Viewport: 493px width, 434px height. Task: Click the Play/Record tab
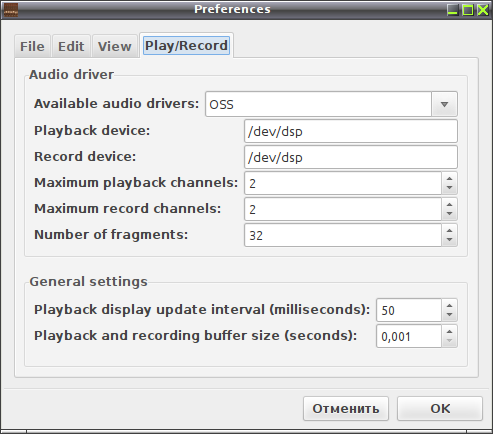(186, 46)
